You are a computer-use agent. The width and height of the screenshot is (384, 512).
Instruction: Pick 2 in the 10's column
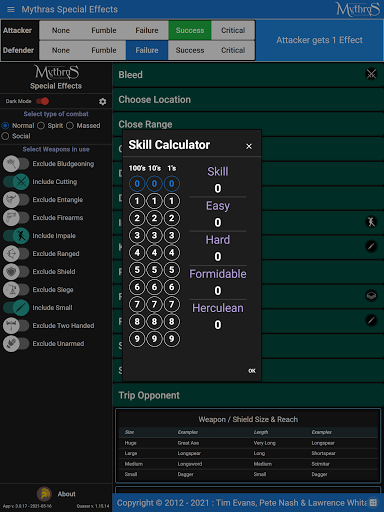(x=154, y=218)
